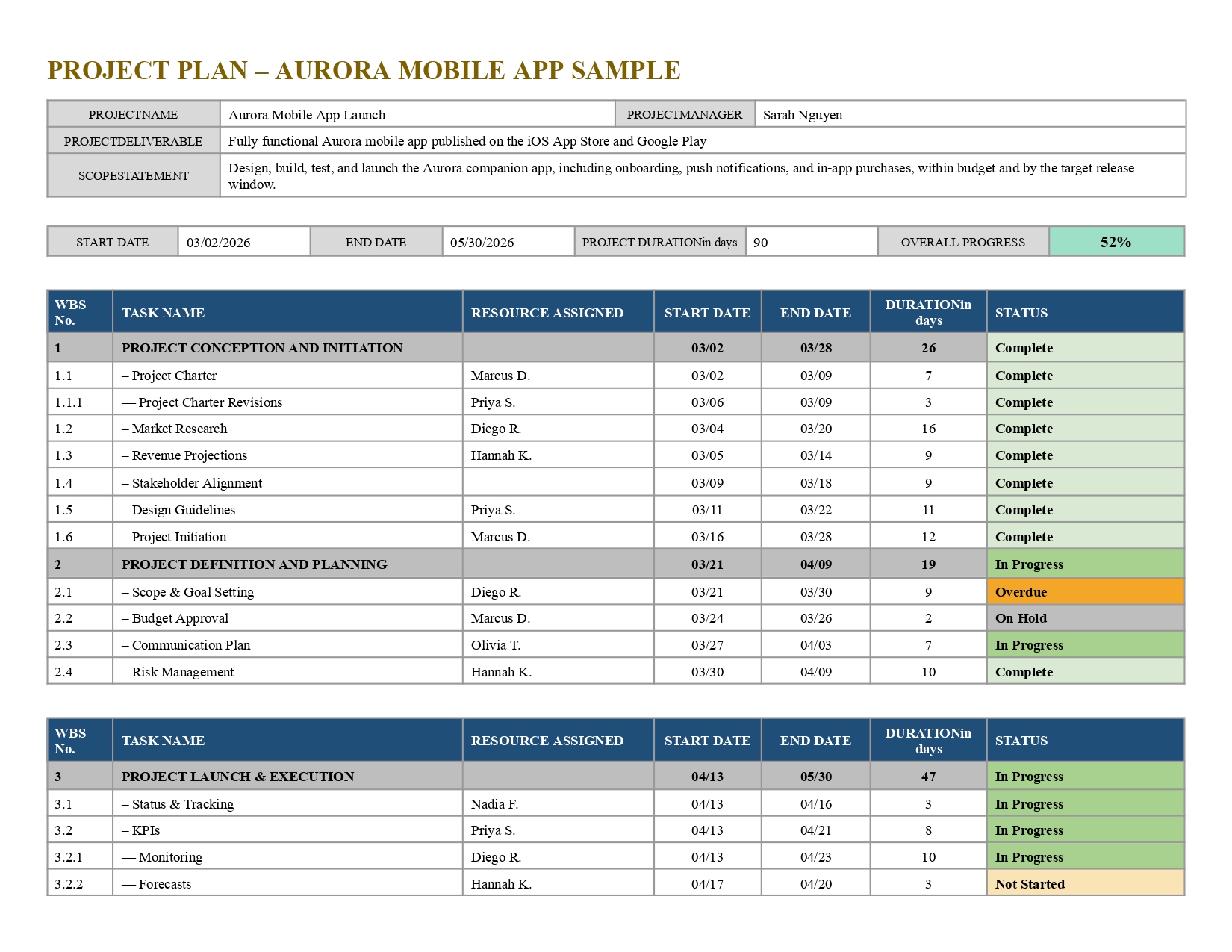This screenshot has height=952, width=1232.
Task: Select the '– KPIs' task name
Action: coord(141,830)
